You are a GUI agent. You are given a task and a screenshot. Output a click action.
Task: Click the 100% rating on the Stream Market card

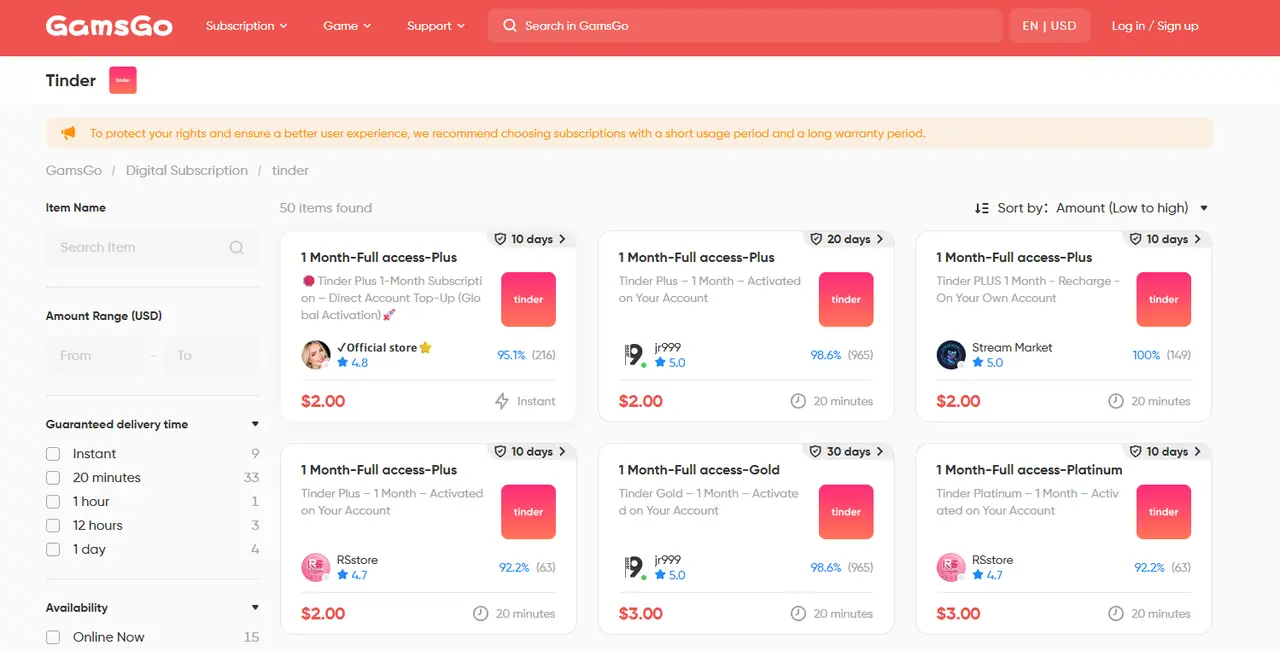[1146, 355]
